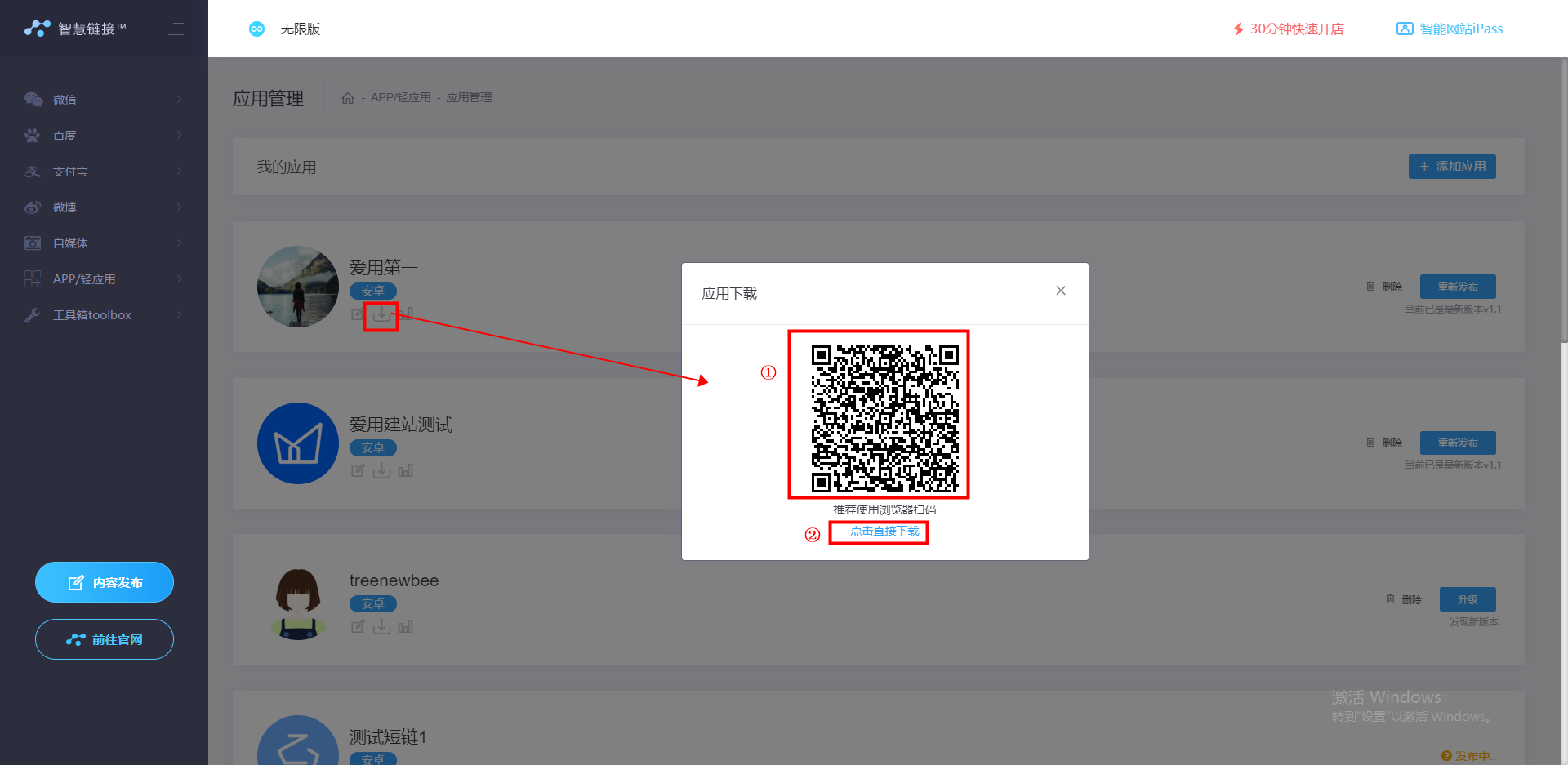The width and height of the screenshot is (1568, 765).
Task: Open the 工具箱toolbox sidebar menu
Action: [104, 315]
